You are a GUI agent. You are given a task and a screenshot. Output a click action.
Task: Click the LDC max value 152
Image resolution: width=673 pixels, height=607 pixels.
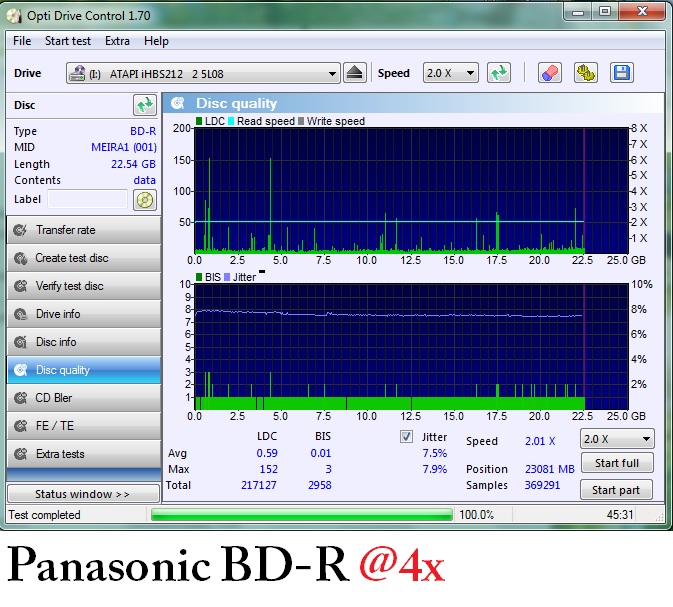[268, 469]
